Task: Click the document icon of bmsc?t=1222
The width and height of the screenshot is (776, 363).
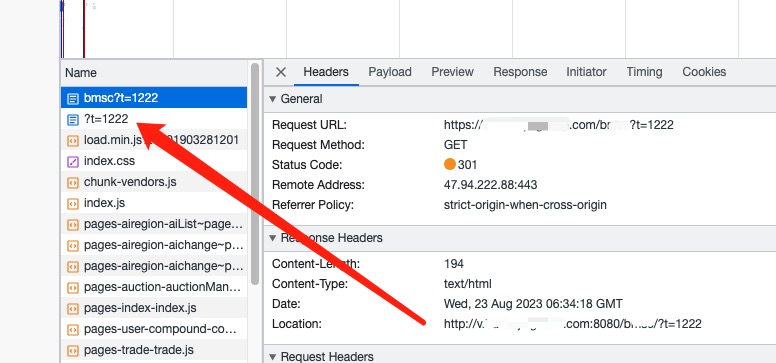Action: [x=73, y=99]
